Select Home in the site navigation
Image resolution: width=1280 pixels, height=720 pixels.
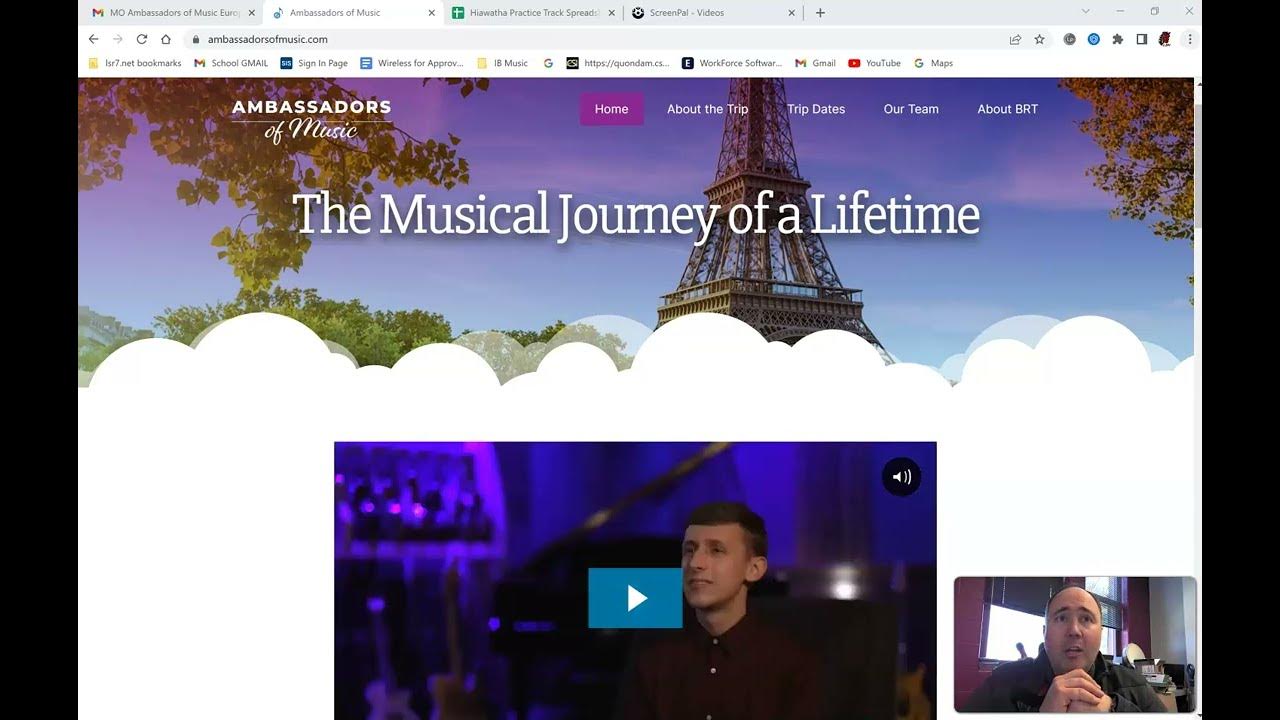[612, 109]
